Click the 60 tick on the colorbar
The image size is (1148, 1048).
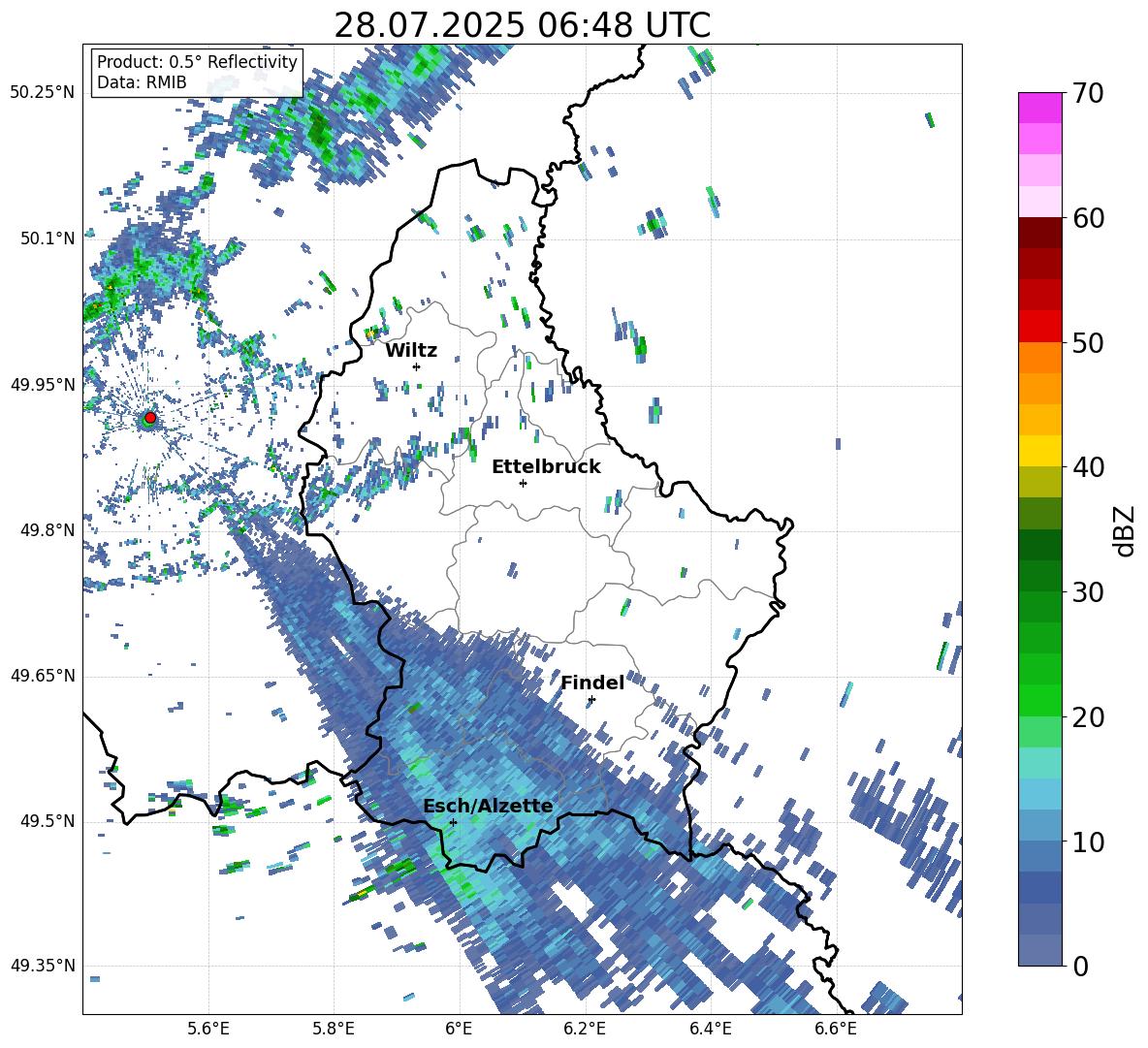(x=1088, y=218)
